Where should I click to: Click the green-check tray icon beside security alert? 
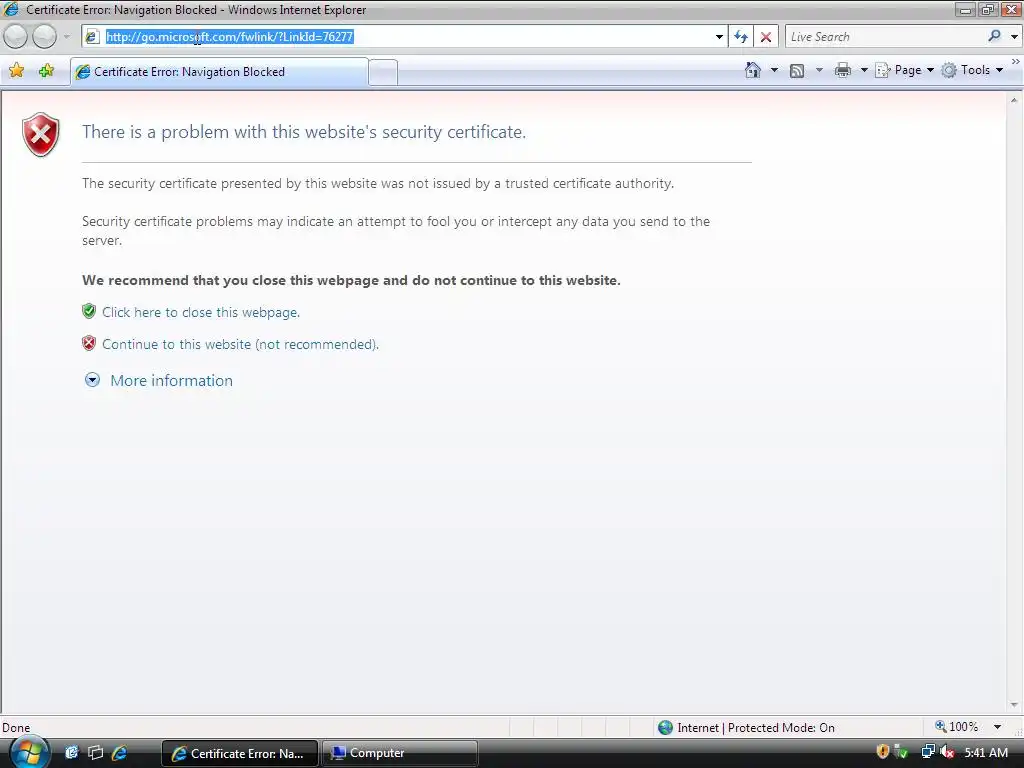click(x=901, y=752)
